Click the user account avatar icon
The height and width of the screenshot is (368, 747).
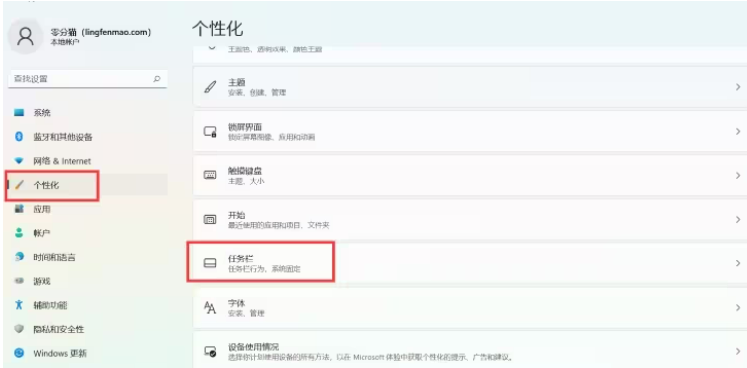click(25, 36)
